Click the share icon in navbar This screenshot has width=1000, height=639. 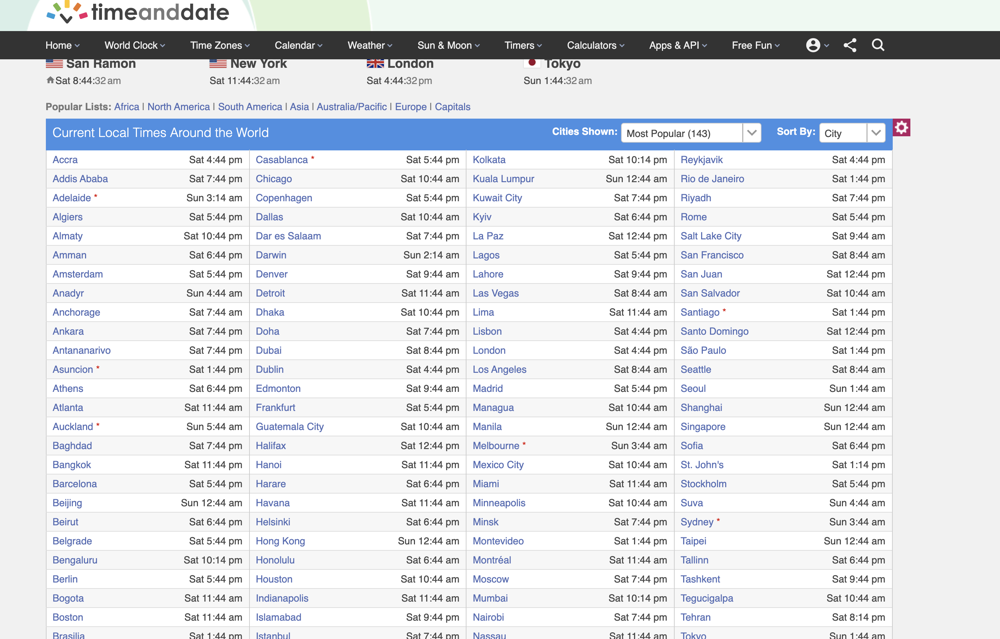tap(850, 45)
